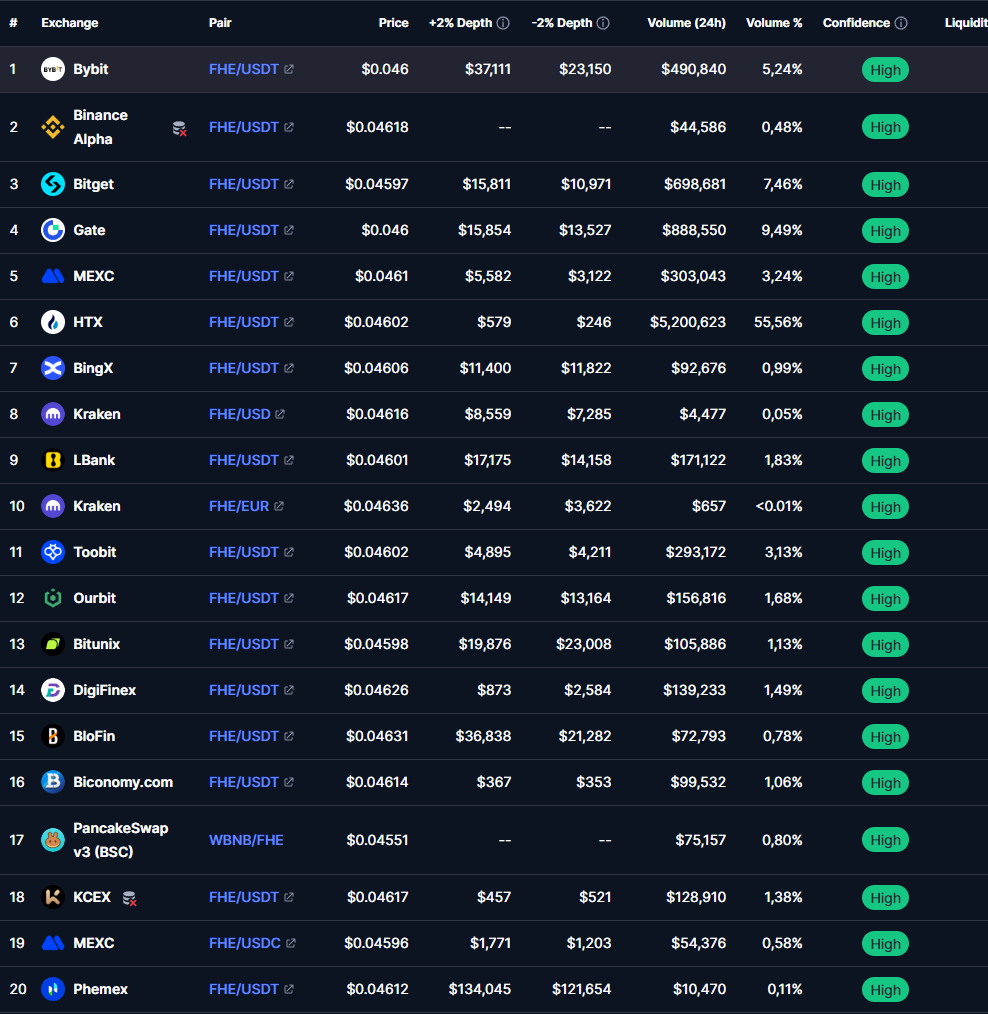Click the Binance Alpha logo icon
This screenshot has height=1014, width=988.
pyautogui.click(x=52, y=127)
